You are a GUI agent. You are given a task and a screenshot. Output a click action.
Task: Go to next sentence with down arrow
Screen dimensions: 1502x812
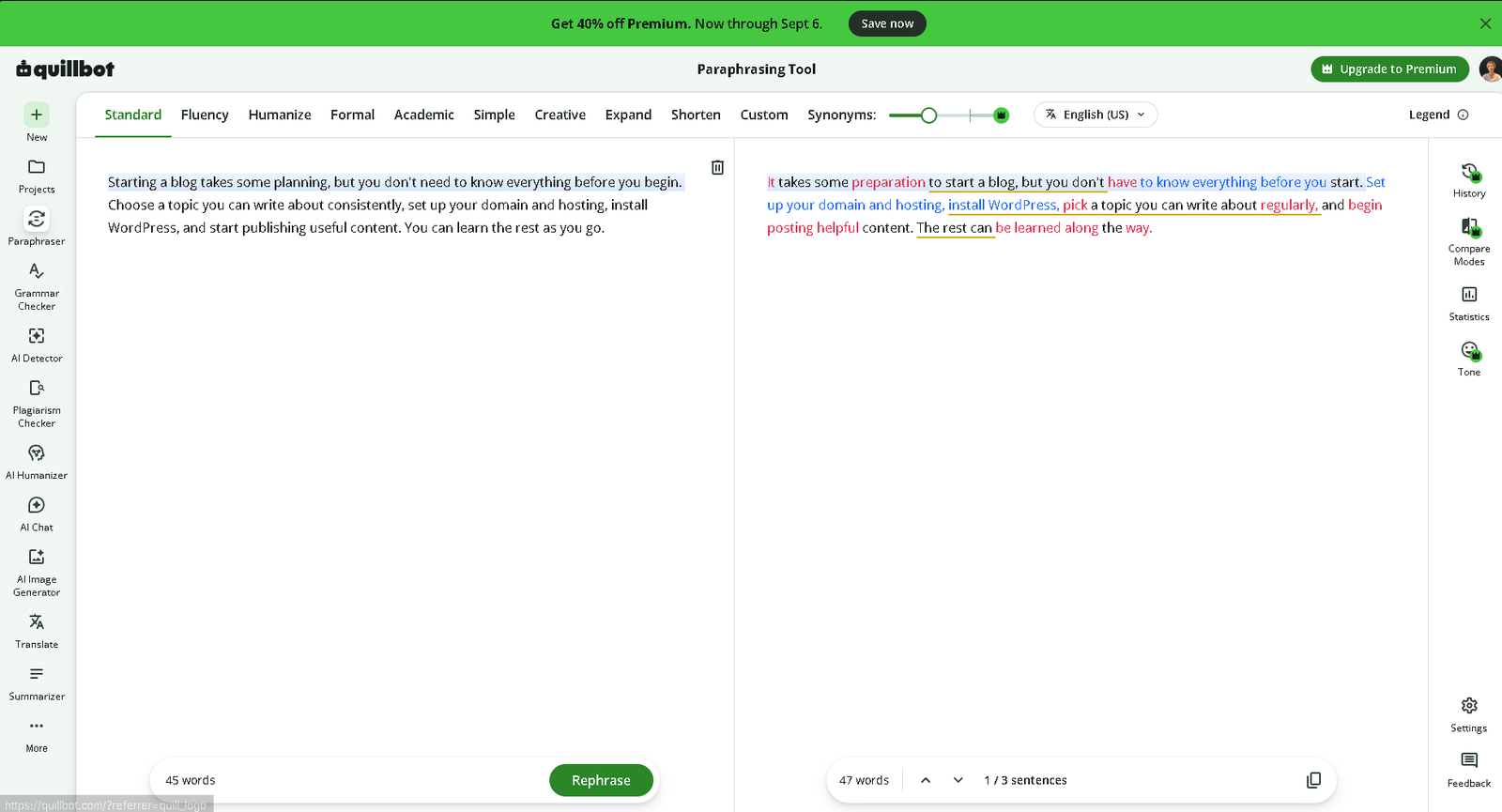(x=958, y=780)
